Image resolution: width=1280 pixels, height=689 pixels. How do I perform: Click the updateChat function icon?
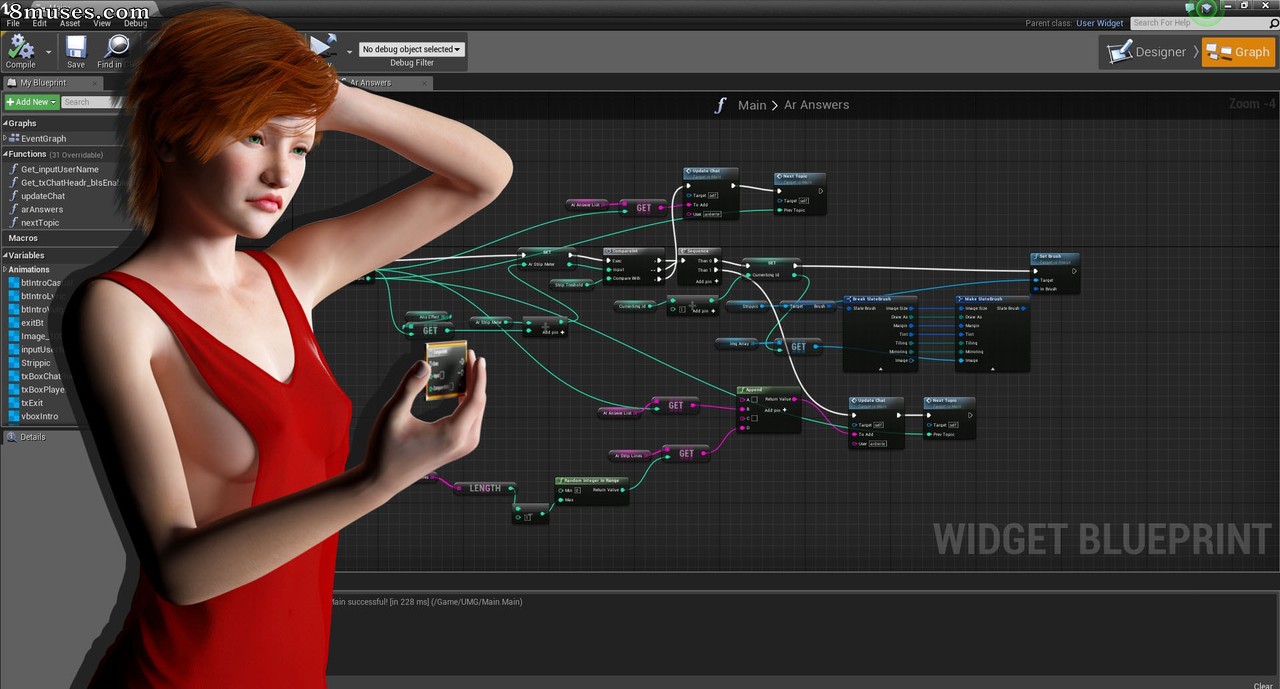click(x=14, y=196)
